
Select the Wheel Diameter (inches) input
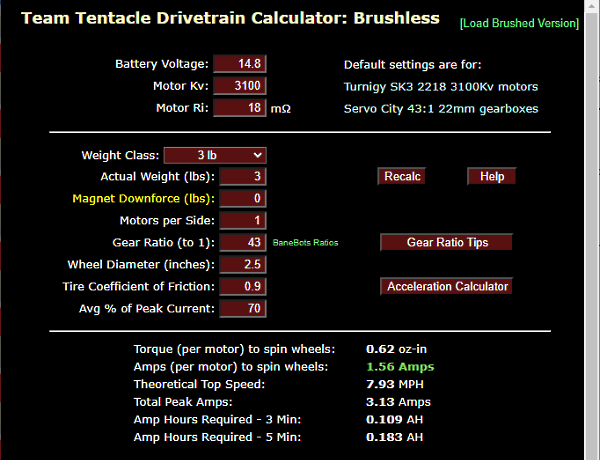point(242,265)
